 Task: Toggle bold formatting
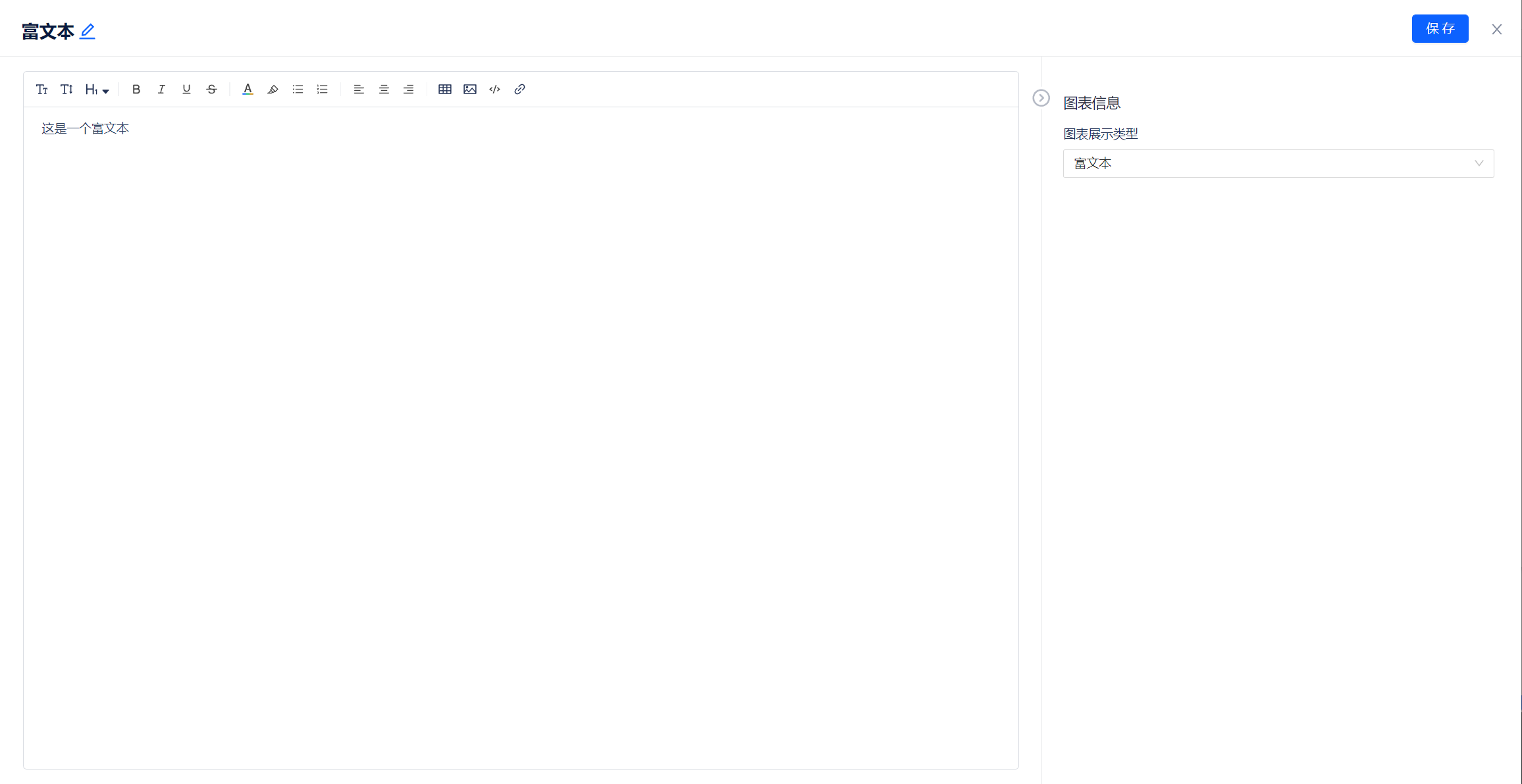coord(136,90)
